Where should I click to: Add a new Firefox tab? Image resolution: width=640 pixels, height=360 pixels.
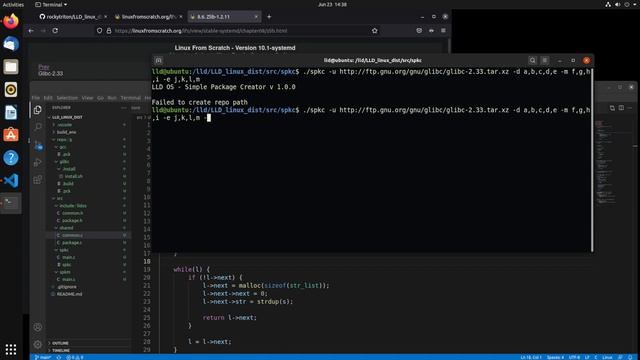269,17
